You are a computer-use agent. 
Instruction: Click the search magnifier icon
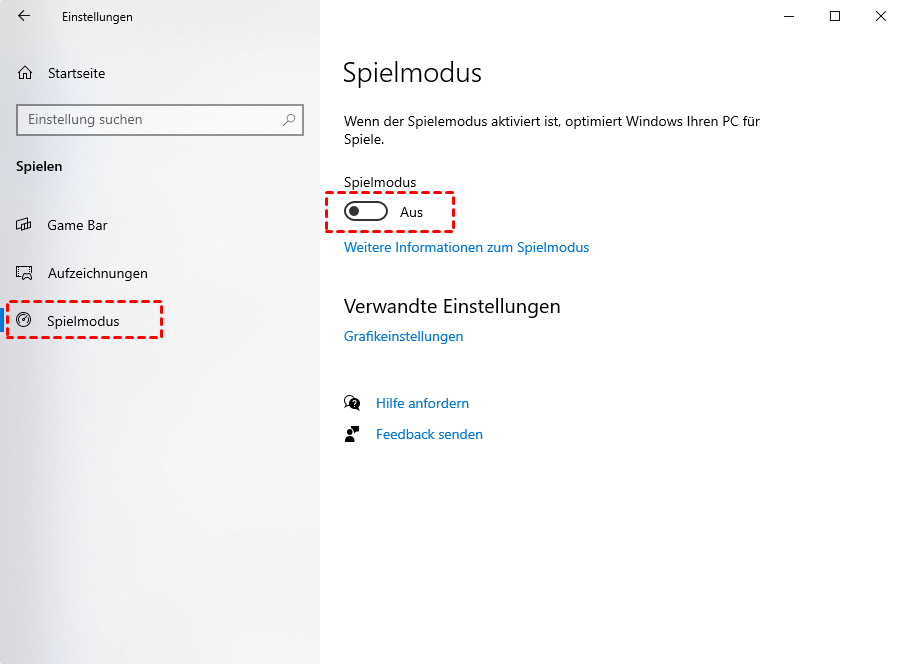(x=289, y=120)
